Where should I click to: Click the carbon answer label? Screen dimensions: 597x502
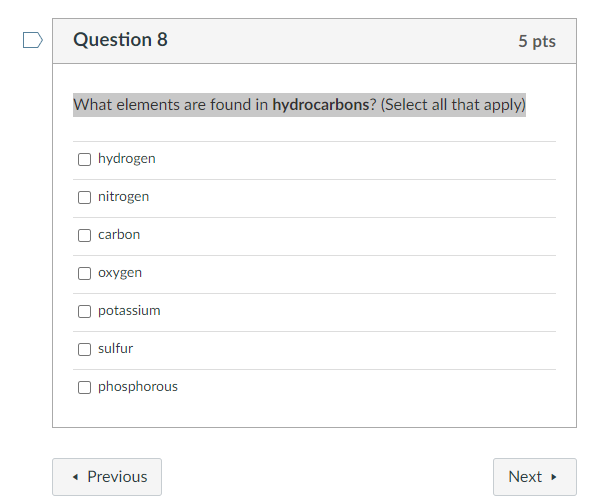[119, 235]
